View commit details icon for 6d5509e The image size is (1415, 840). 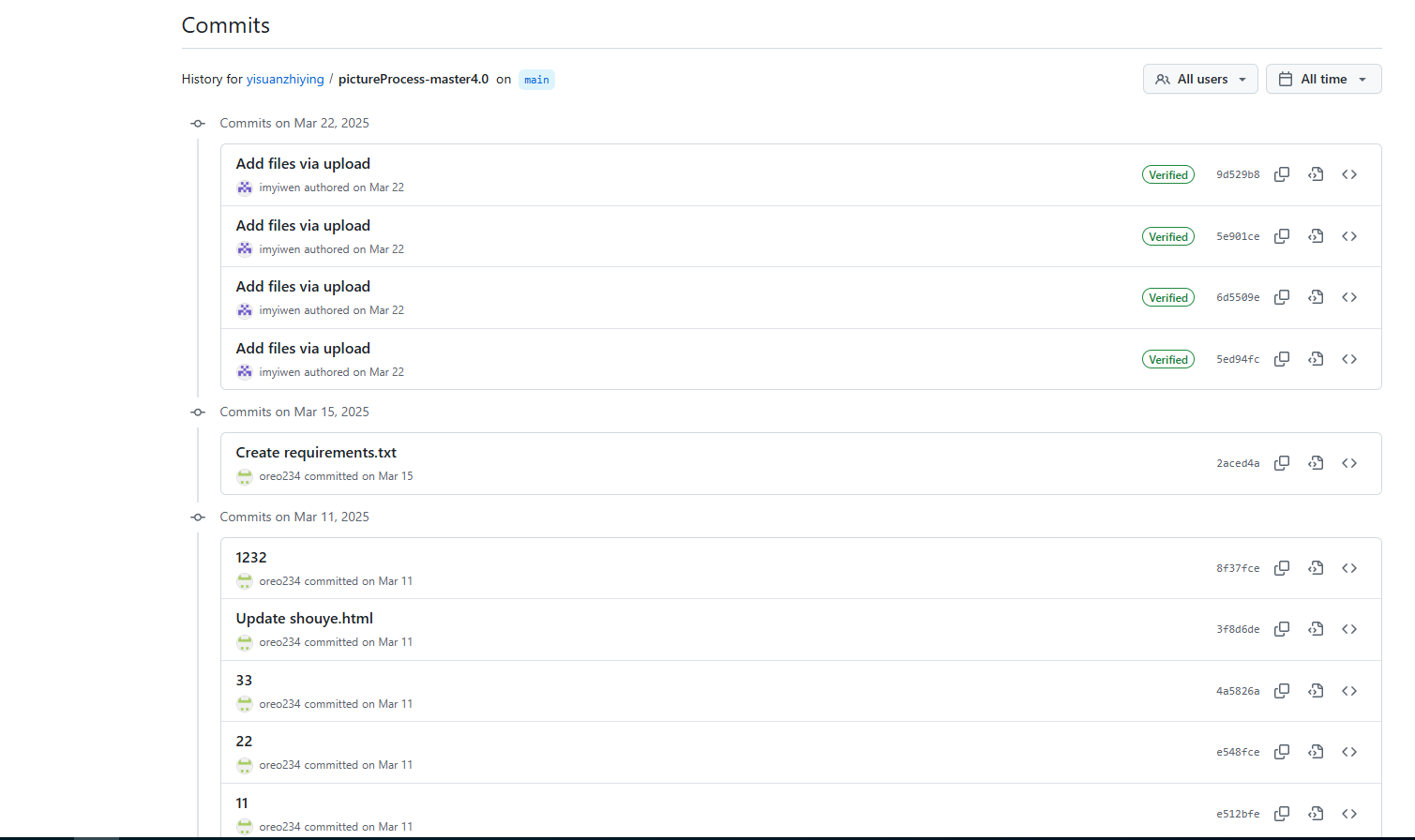point(1316,297)
